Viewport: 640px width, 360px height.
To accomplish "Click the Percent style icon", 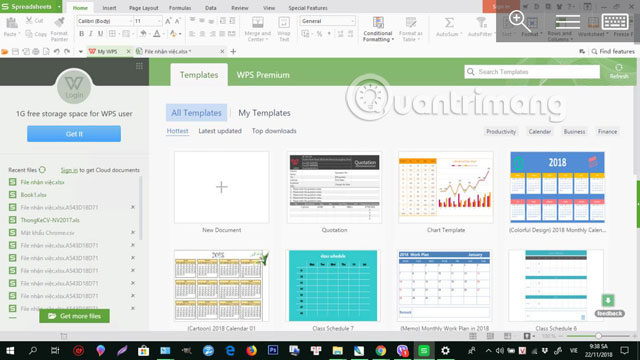I will [x=320, y=34].
